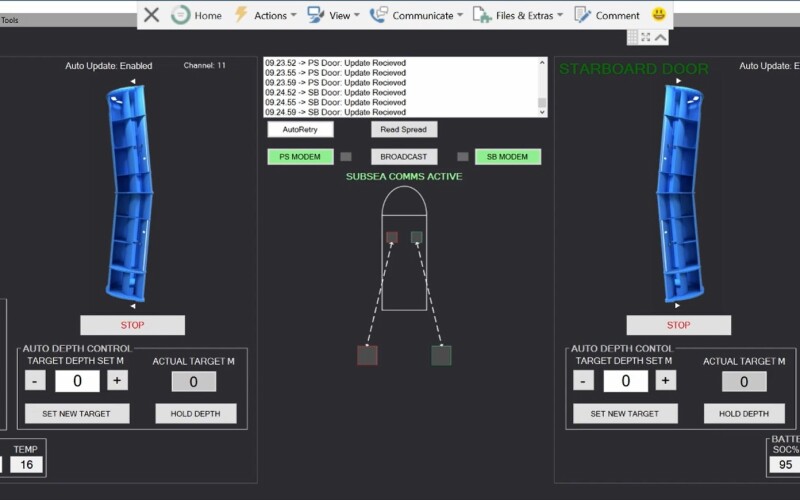Click the fullscreen arrows icon under toolbar
The height and width of the screenshot is (500, 800).
pyautogui.click(x=646, y=37)
